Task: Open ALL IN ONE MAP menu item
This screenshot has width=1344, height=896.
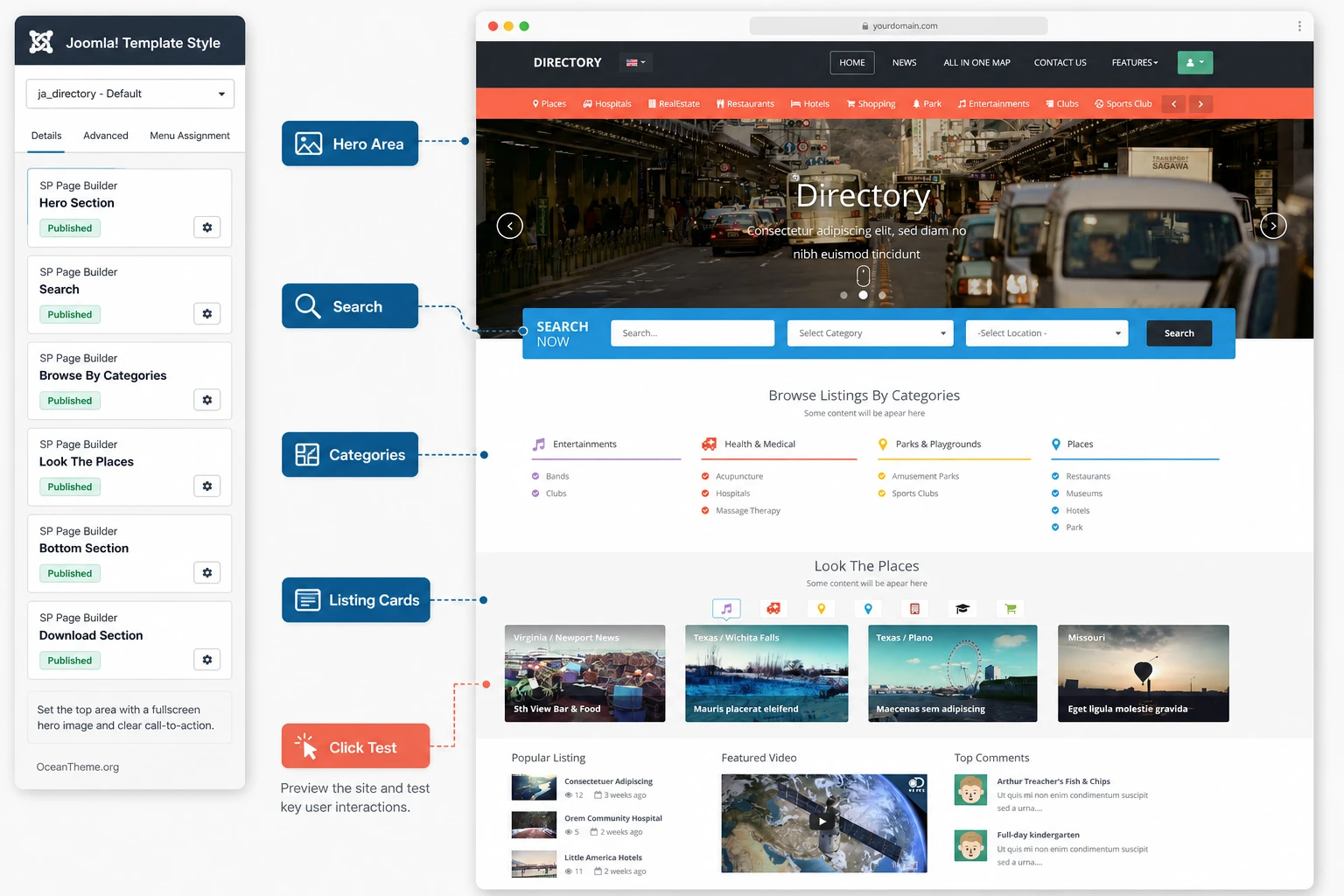Action: click(x=976, y=62)
